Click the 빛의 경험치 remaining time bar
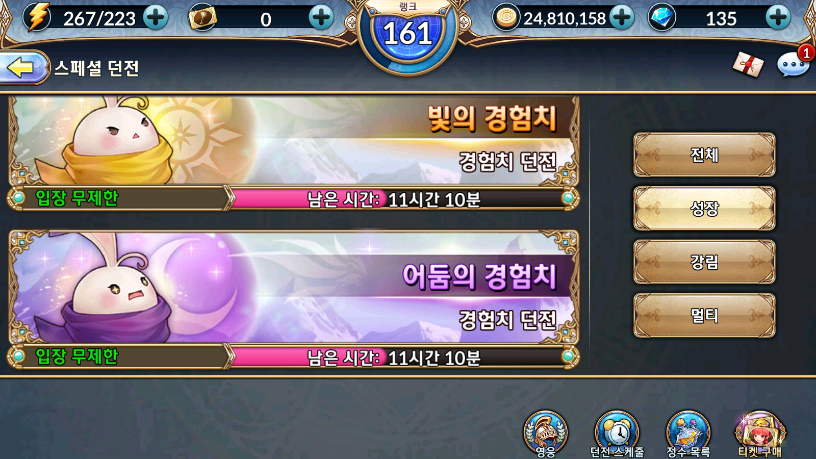 tap(398, 199)
